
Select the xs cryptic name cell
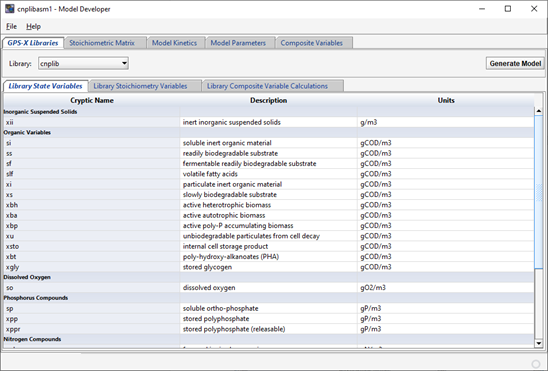click(92, 195)
